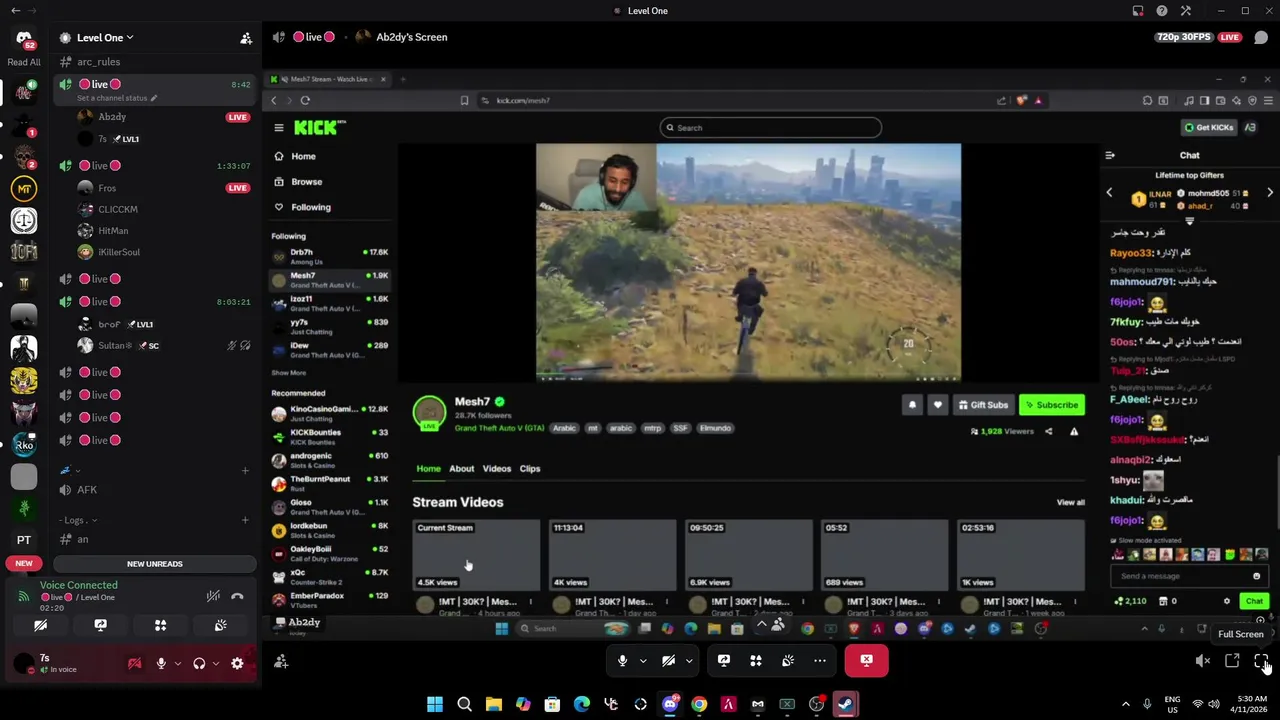Open the MT server icon
The image size is (1280, 720).
click(x=24, y=188)
